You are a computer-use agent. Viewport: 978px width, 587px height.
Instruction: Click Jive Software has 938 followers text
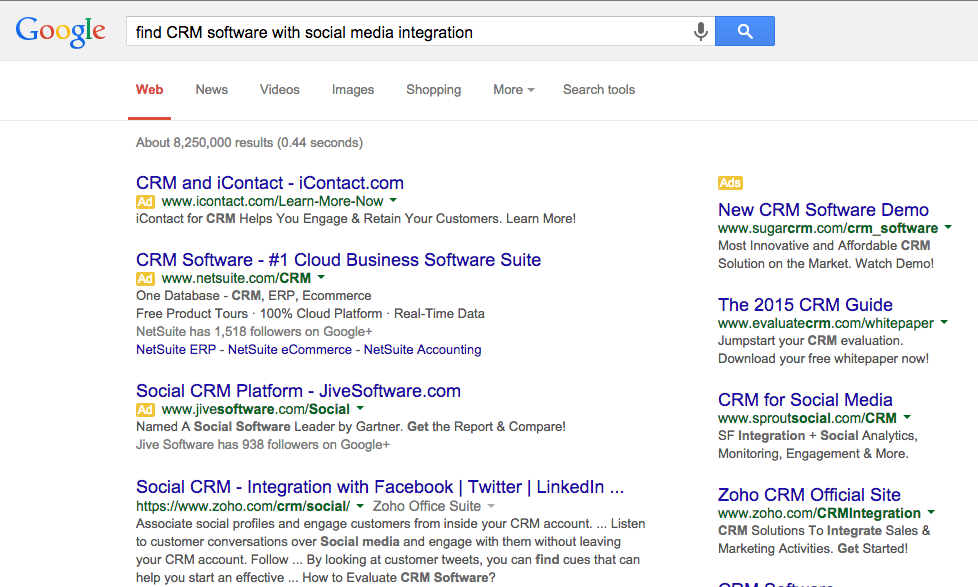click(x=263, y=445)
